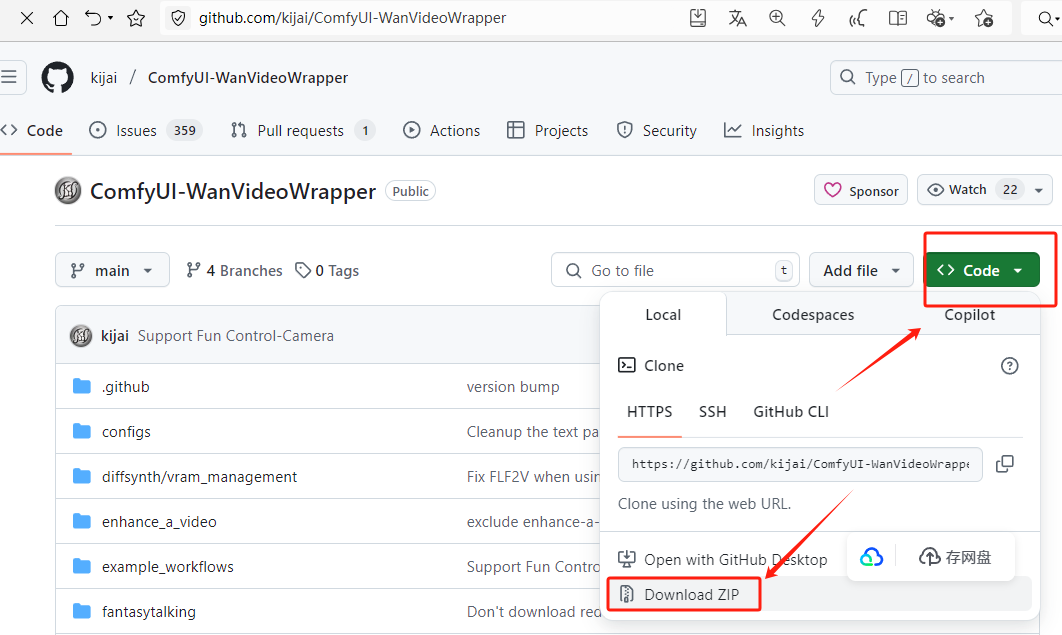This screenshot has width=1062, height=635.
Task: Open the browser back-history dropdown arrow
Action: pos(110,18)
